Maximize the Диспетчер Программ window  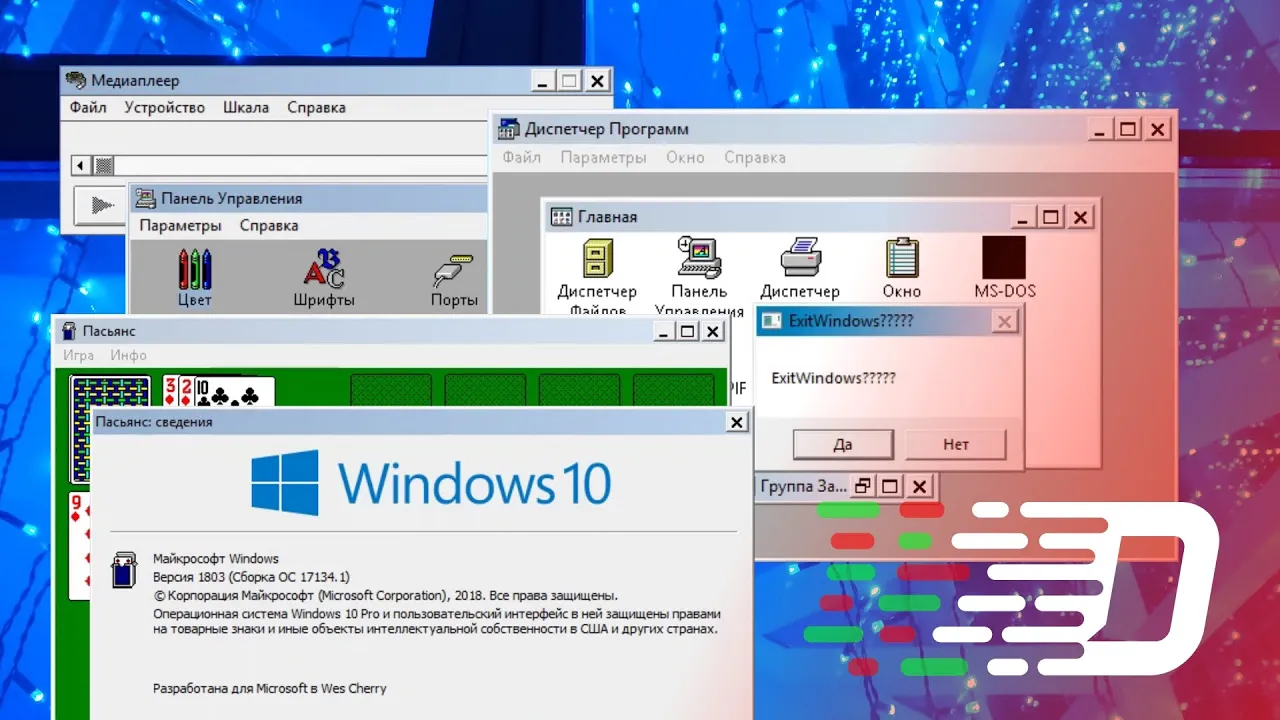point(1127,129)
